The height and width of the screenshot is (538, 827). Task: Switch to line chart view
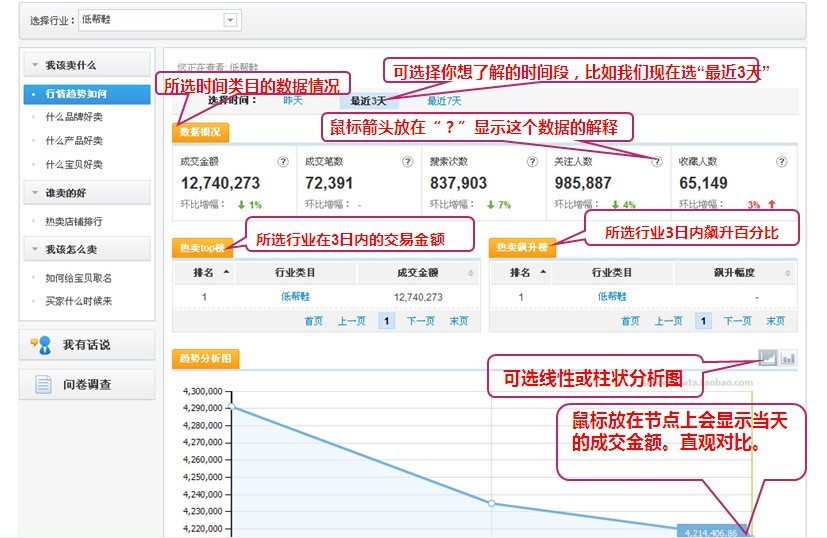click(x=768, y=358)
